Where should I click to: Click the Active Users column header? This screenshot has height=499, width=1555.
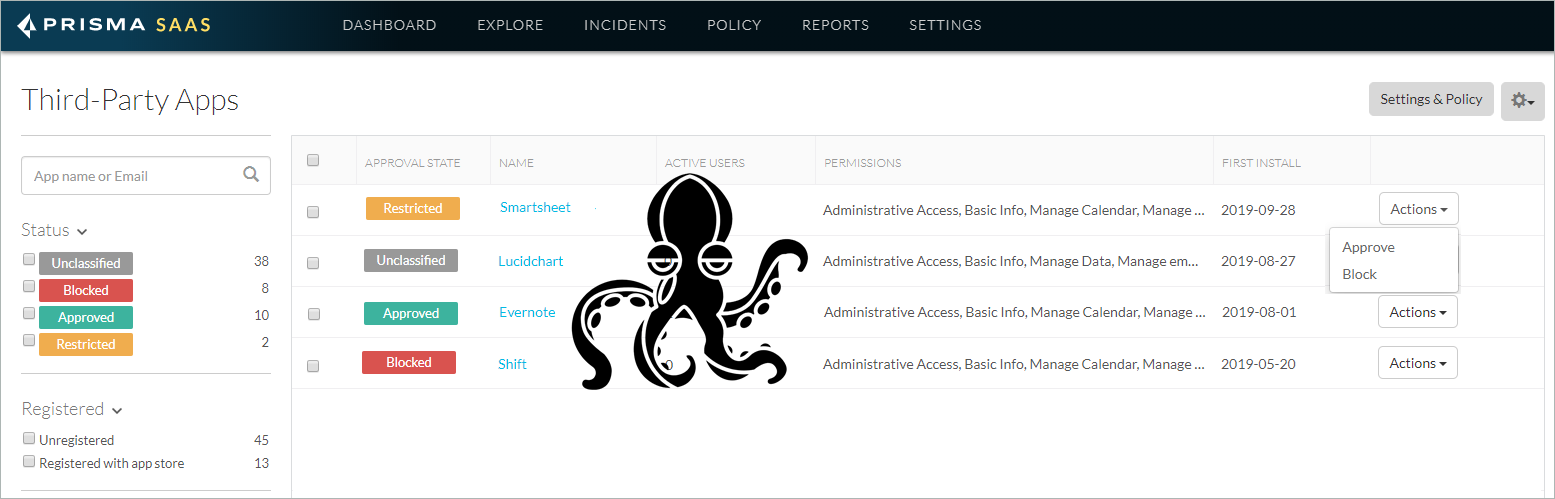pyautogui.click(x=705, y=163)
